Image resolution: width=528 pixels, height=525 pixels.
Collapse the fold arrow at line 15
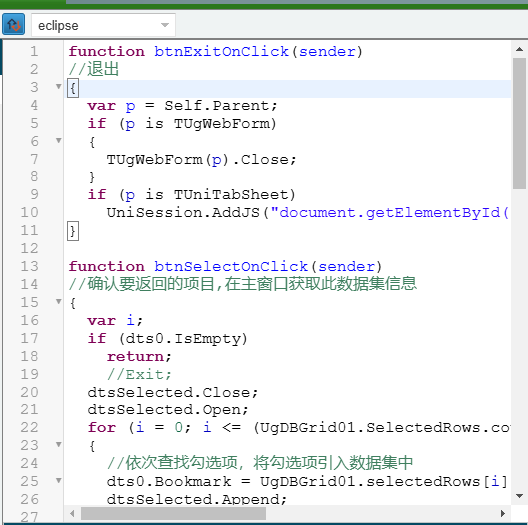(x=59, y=301)
